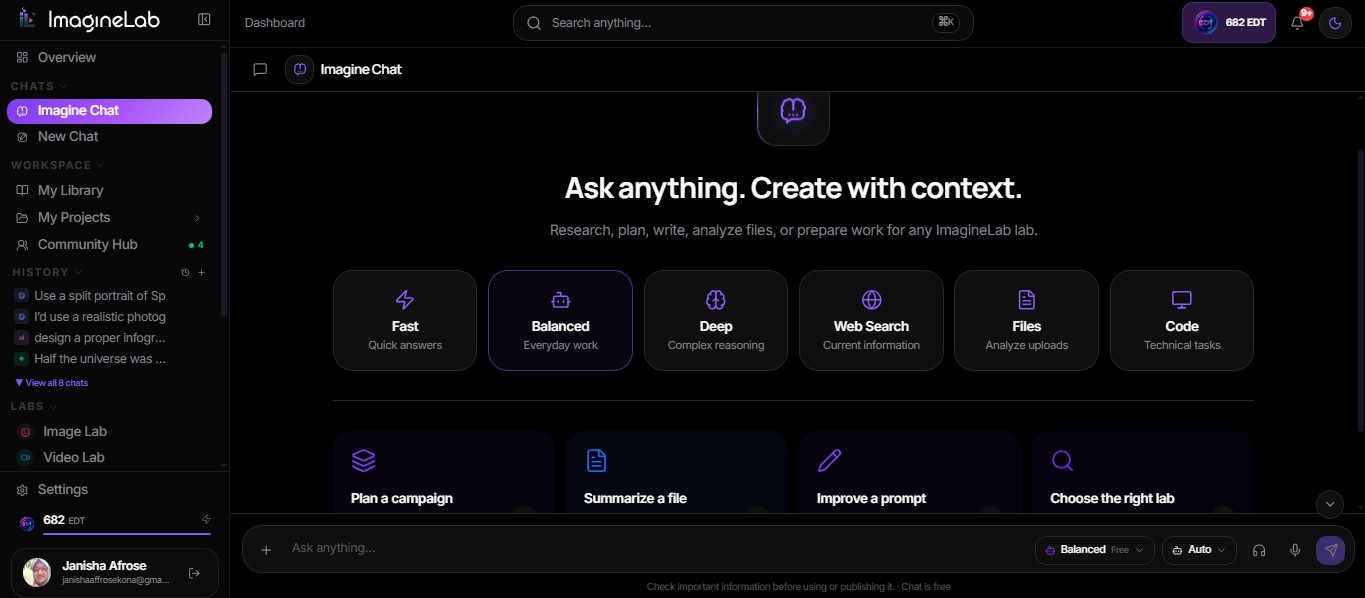
Task: Select the Fast mode card
Action: click(x=405, y=320)
